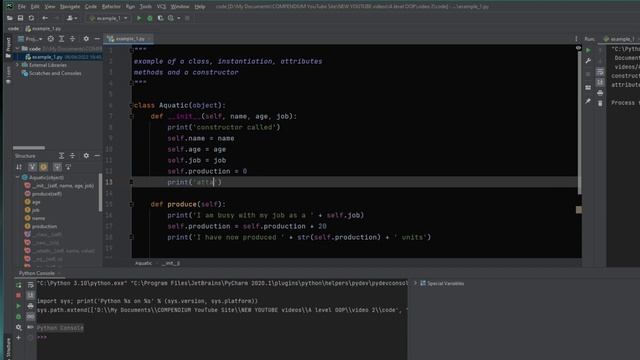Viewport: 640px width, 360px height.
Task: Toggle soft-wrap in the Python Console
Action: (x=31, y=285)
